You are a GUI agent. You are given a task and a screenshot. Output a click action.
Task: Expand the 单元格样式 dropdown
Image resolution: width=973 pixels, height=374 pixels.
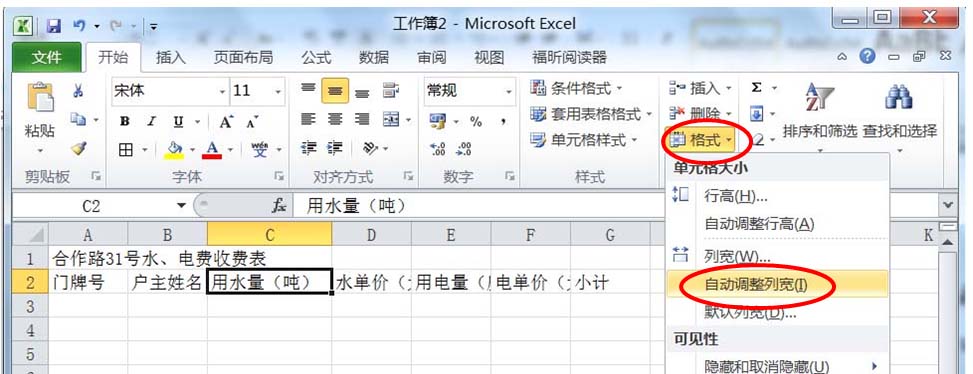(x=634, y=141)
